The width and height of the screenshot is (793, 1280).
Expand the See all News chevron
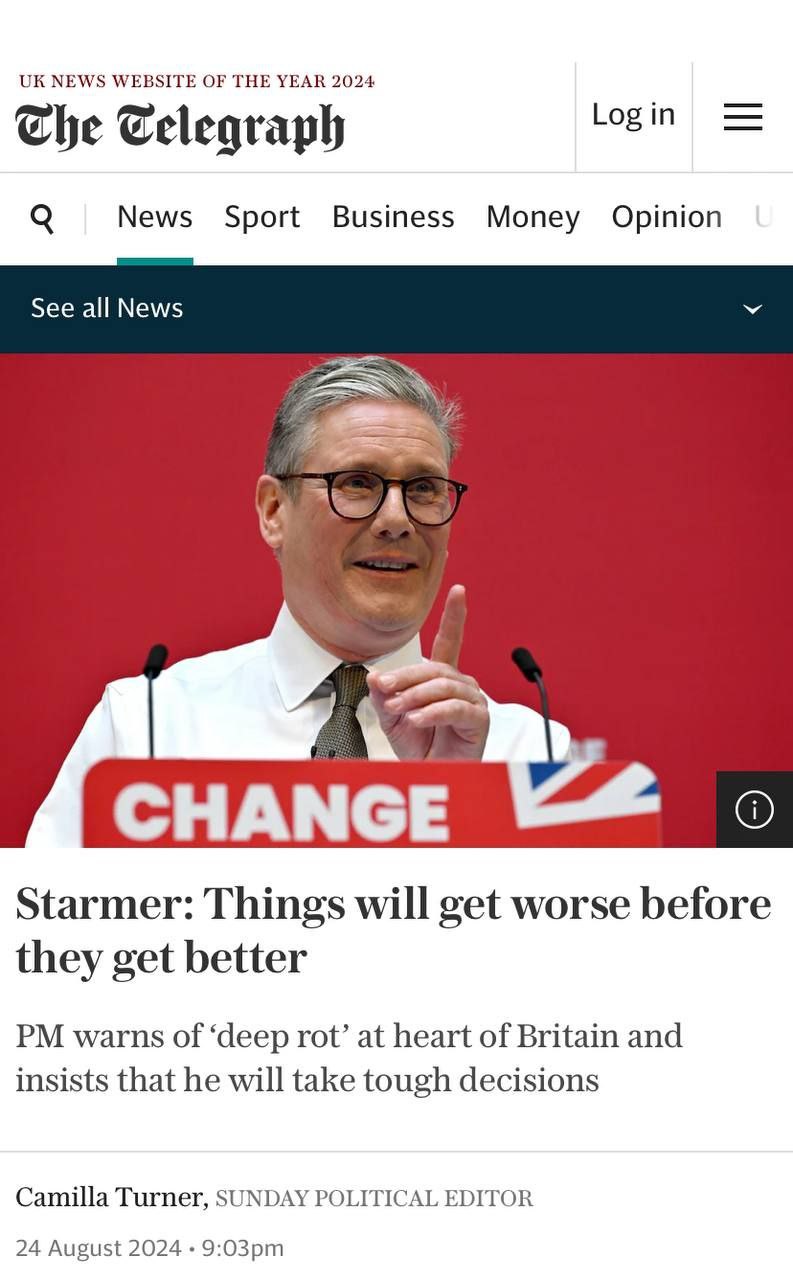click(x=753, y=309)
